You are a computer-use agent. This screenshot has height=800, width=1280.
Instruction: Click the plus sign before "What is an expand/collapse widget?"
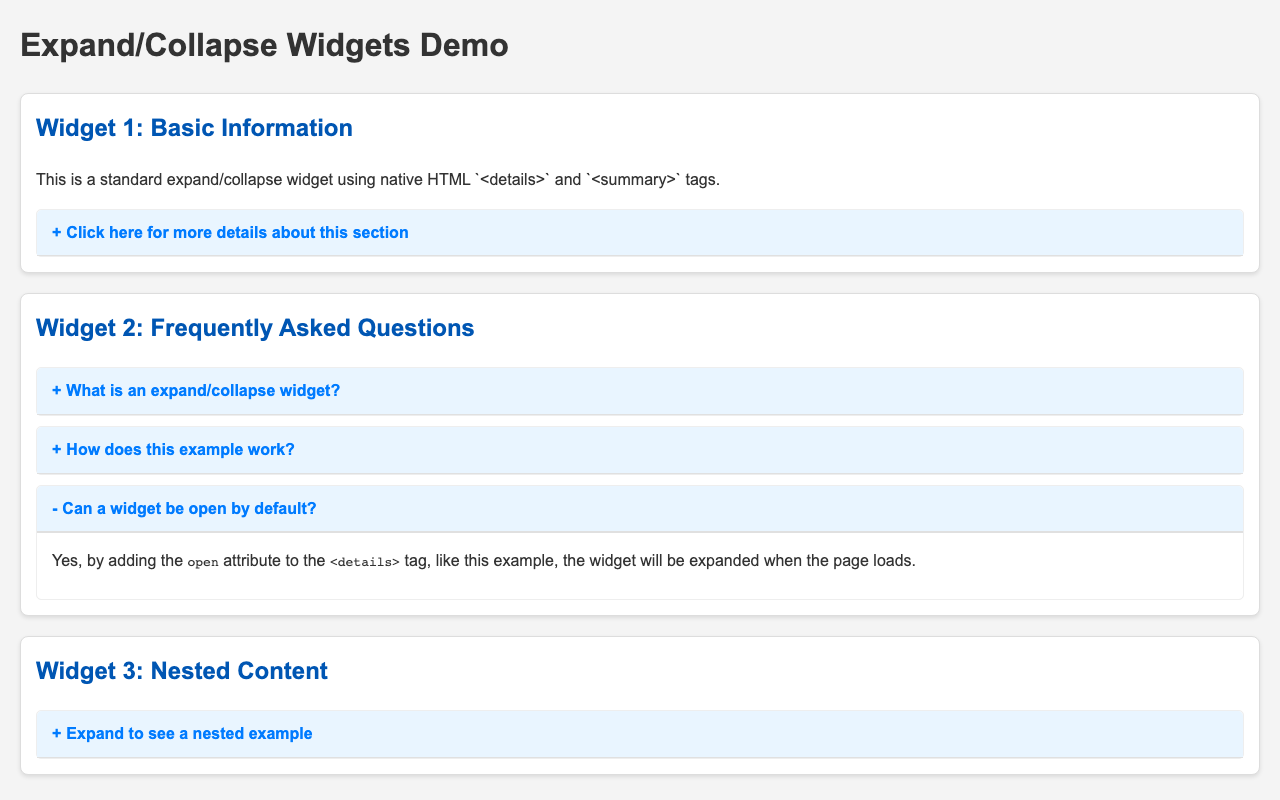coord(54,390)
